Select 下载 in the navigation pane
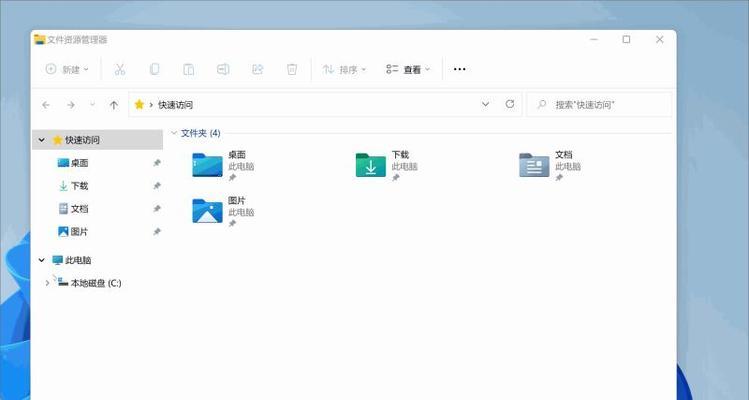 pos(79,186)
